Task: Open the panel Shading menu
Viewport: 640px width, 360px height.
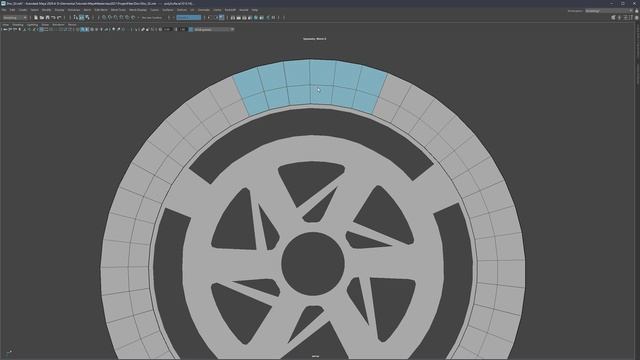Action: [x=18, y=24]
